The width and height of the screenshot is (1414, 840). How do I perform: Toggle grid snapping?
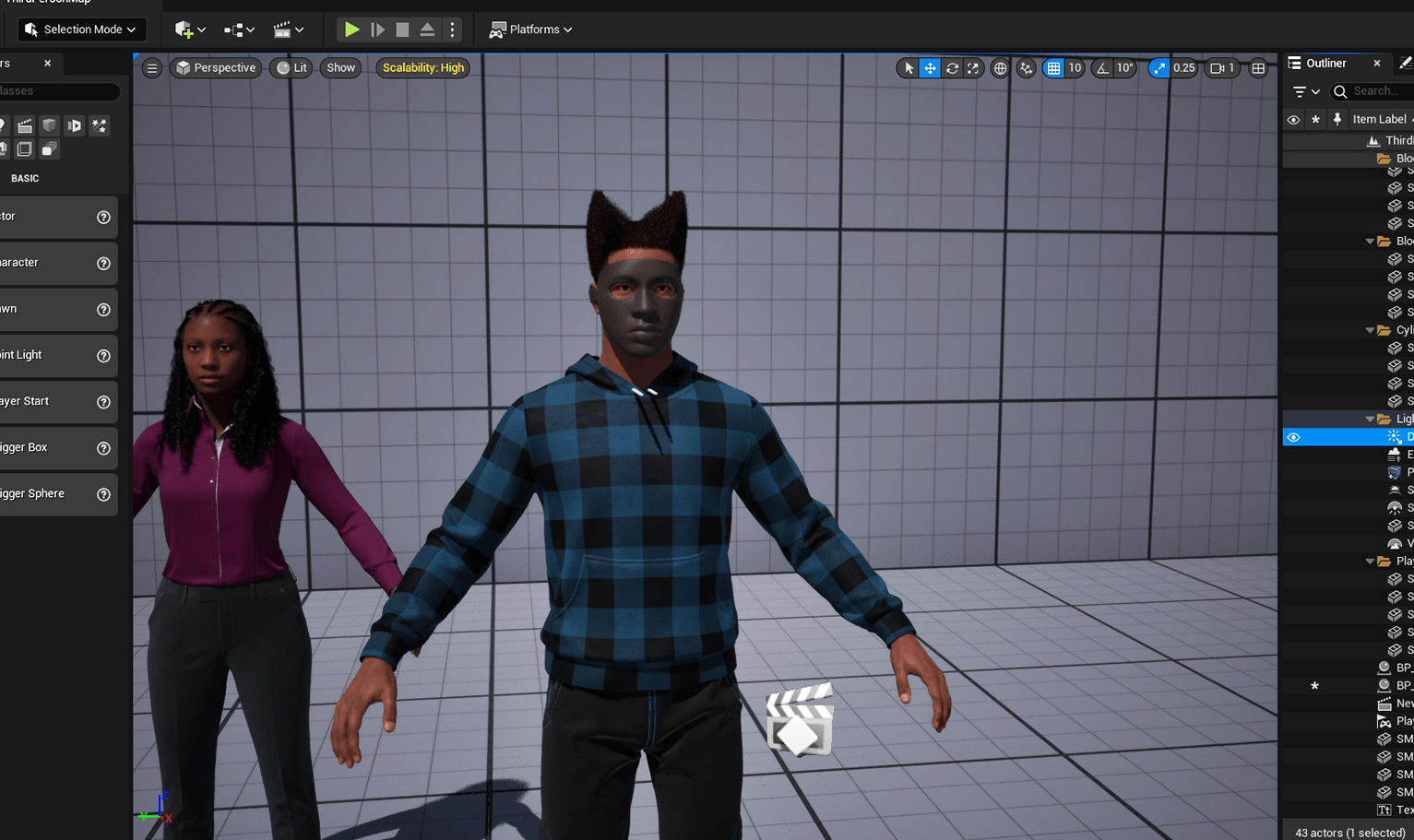pos(1053,68)
